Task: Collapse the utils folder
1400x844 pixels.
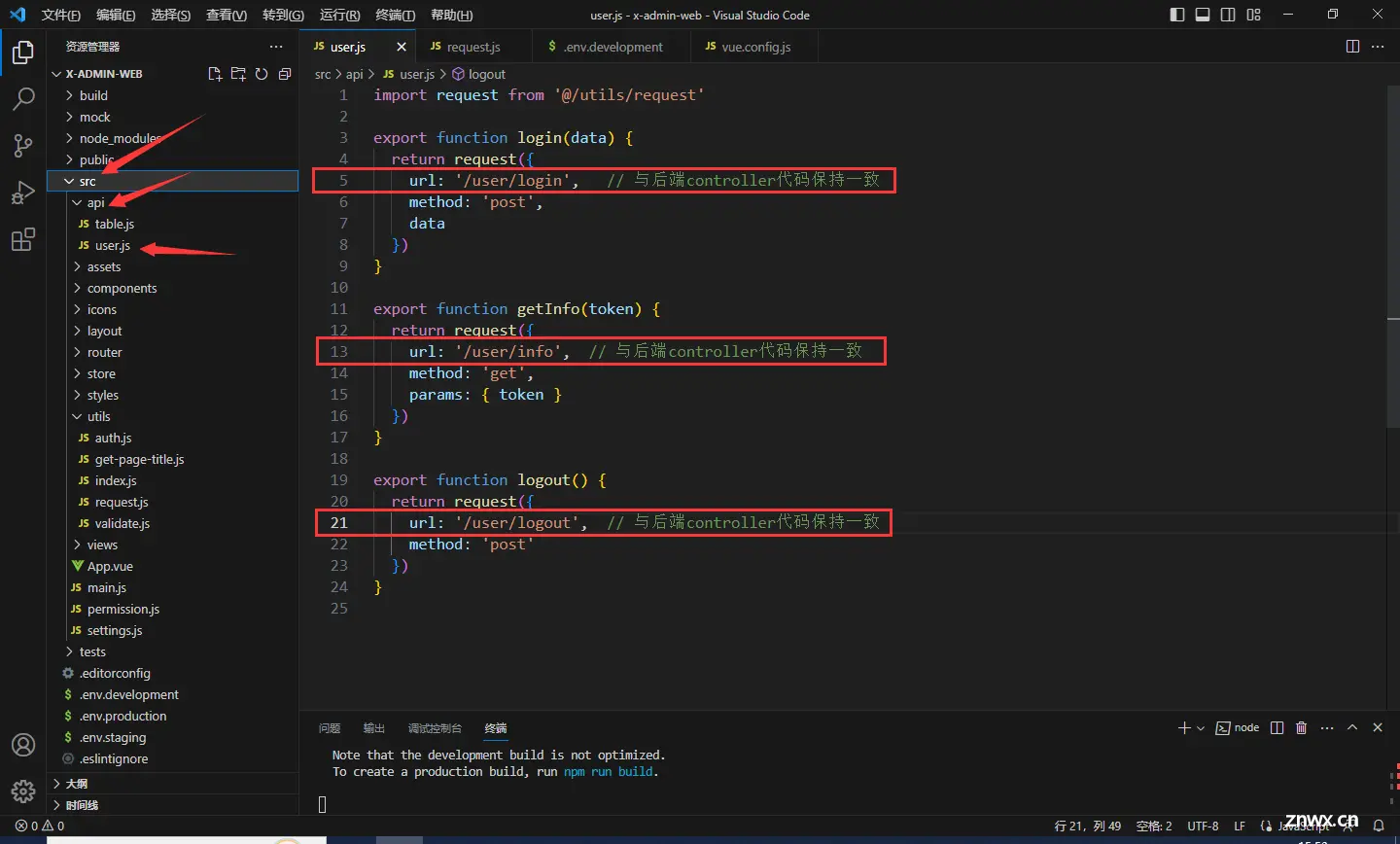Action: [x=99, y=416]
